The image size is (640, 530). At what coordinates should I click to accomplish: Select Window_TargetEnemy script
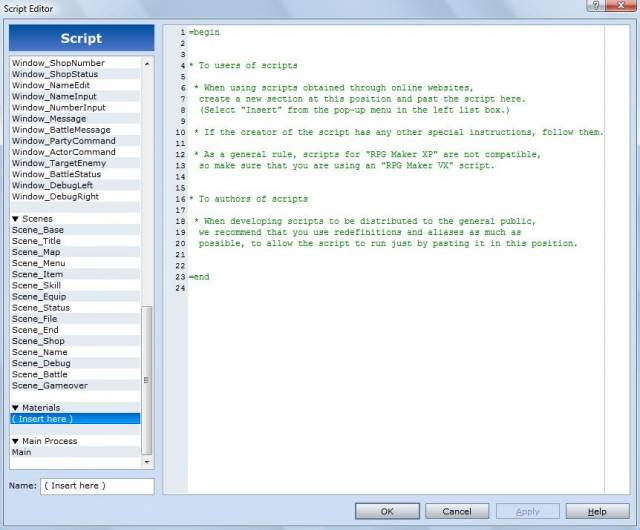tap(76, 163)
